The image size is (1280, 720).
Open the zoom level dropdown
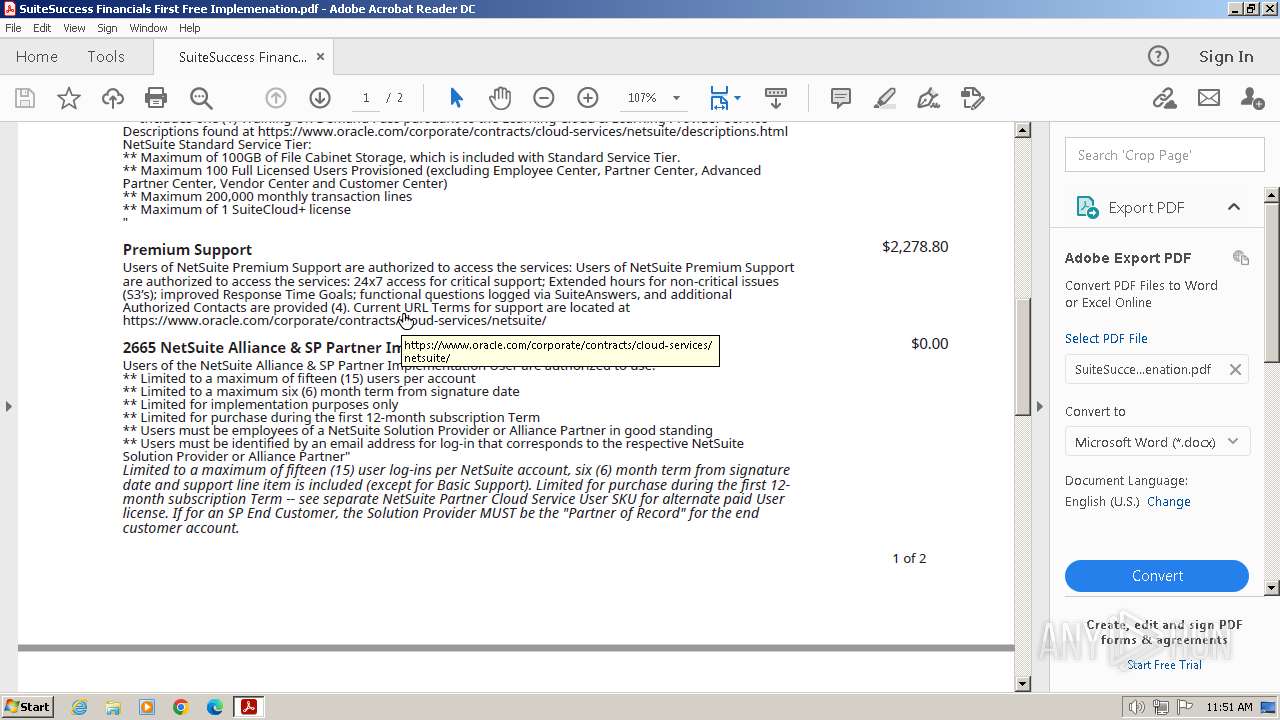676,98
